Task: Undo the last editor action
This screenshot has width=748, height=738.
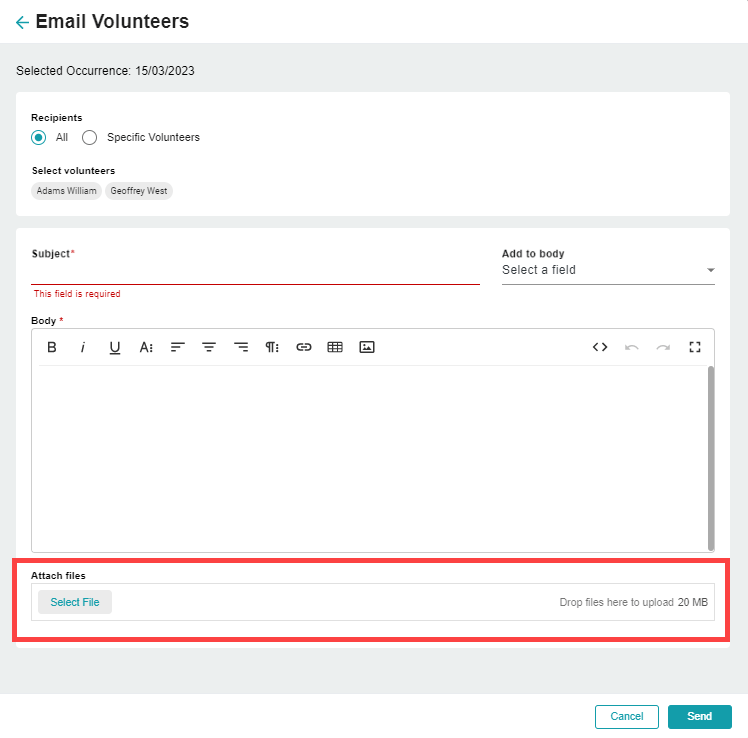Action: [x=632, y=347]
